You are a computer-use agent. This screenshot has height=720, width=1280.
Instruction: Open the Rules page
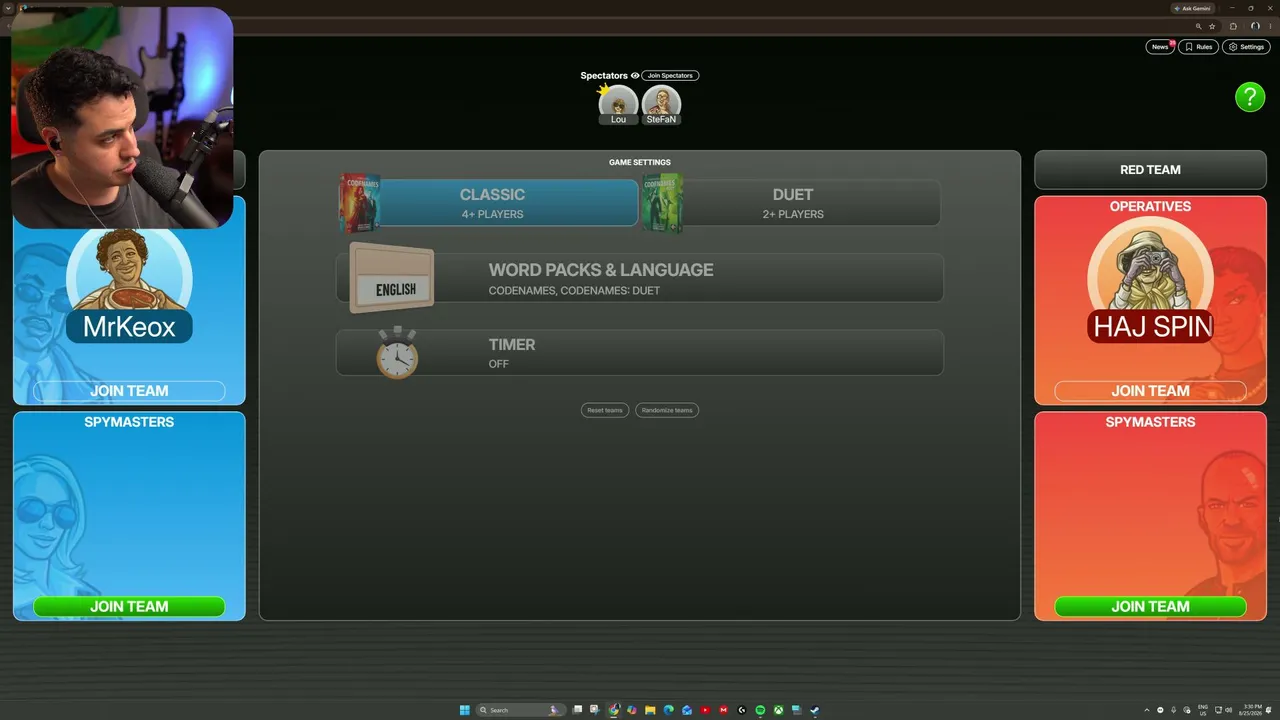(x=1198, y=47)
